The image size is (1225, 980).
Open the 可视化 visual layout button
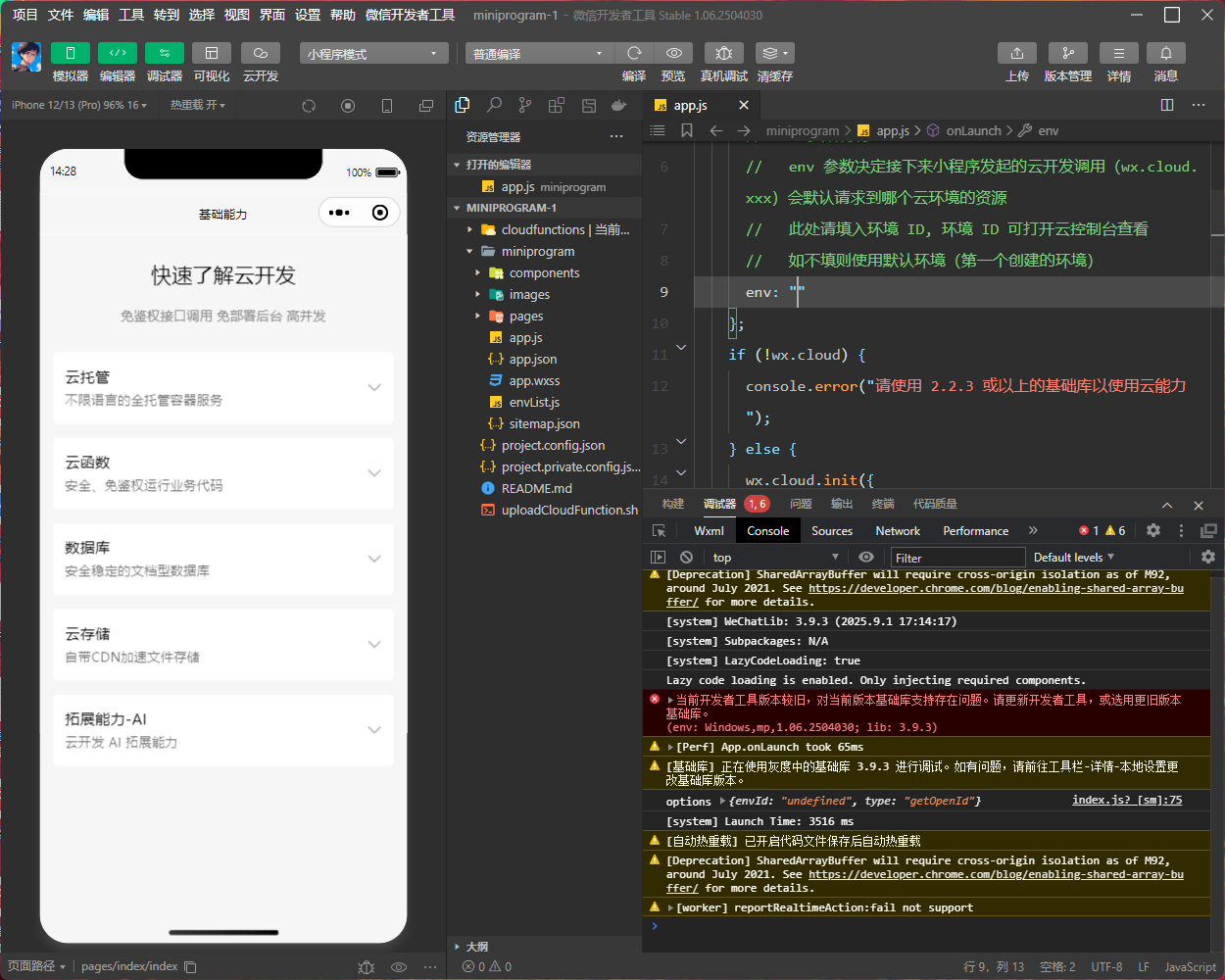(x=212, y=53)
